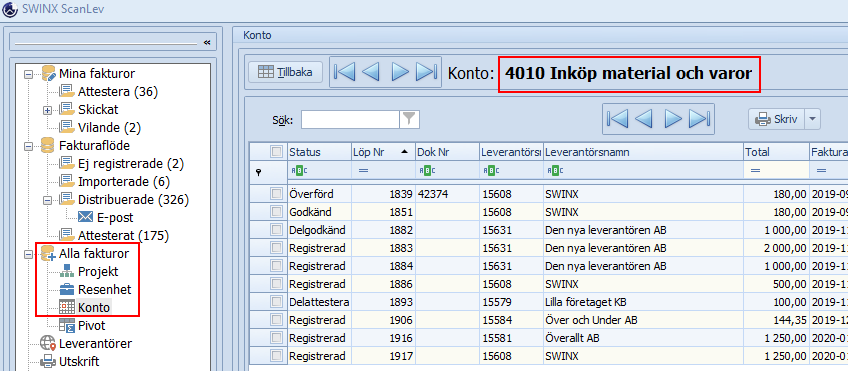
Task: Click the Löp Nr filter equals operator
Action: (363, 170)
